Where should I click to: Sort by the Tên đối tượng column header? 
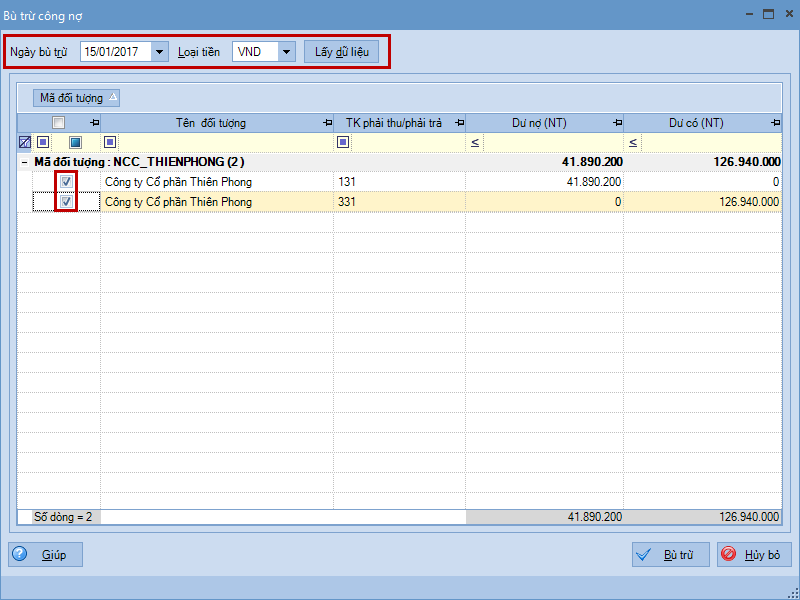click(x=210, y=123)
